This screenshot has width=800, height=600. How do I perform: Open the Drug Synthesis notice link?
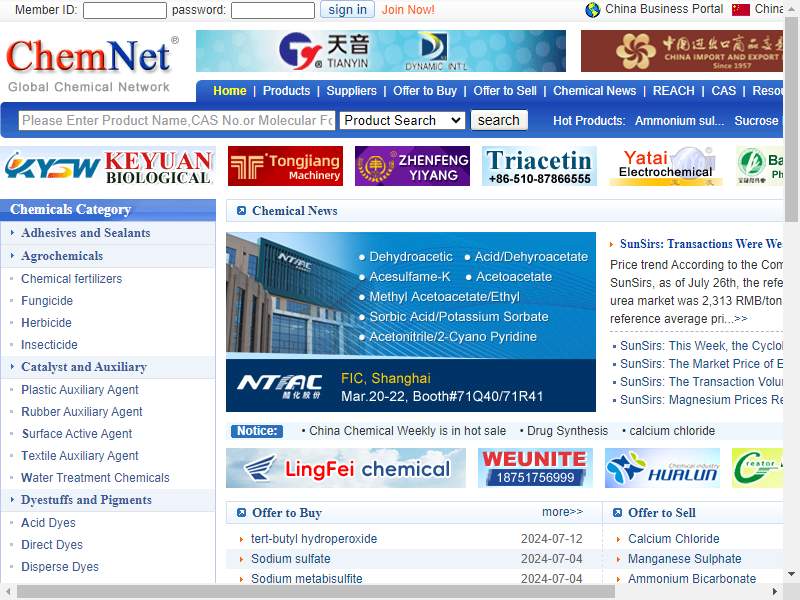(x=567, y=431)
